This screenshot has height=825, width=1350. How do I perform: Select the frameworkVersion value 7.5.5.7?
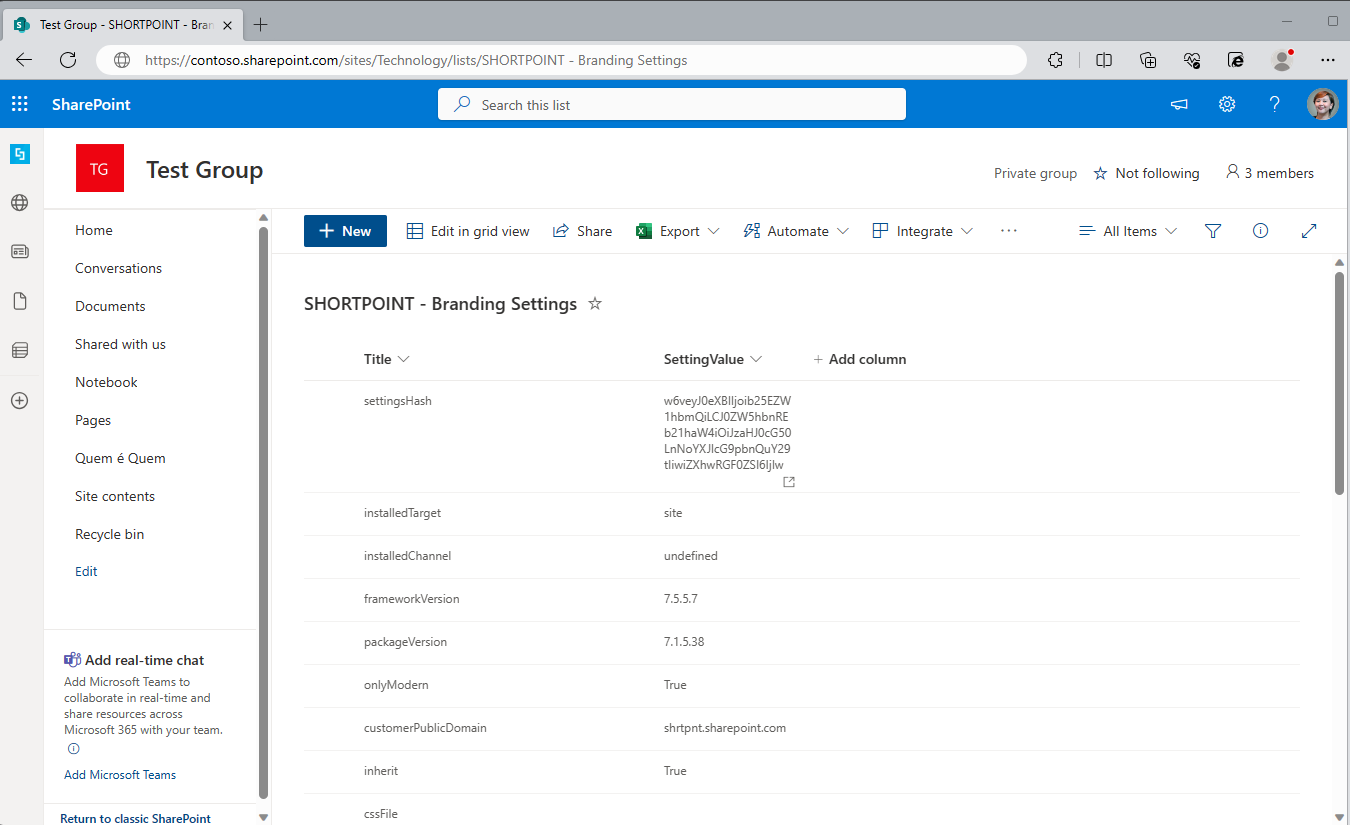point(681,599)
